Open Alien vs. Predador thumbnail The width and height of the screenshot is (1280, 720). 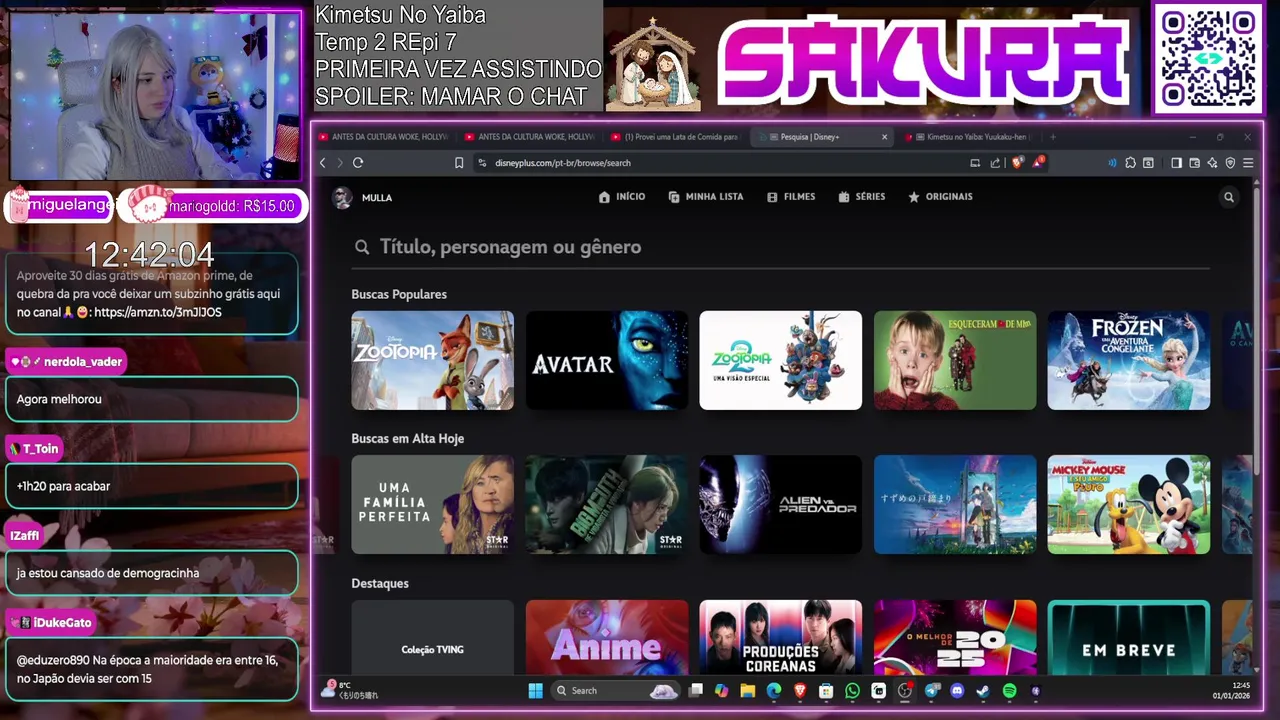click(780, 505)
